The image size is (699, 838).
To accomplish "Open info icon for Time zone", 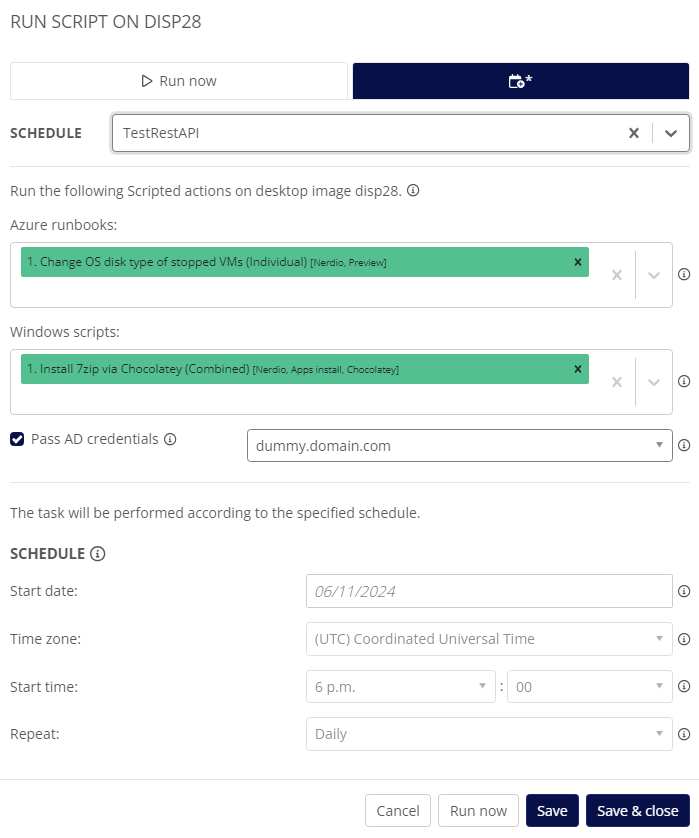I will click(x=684, y=639).
